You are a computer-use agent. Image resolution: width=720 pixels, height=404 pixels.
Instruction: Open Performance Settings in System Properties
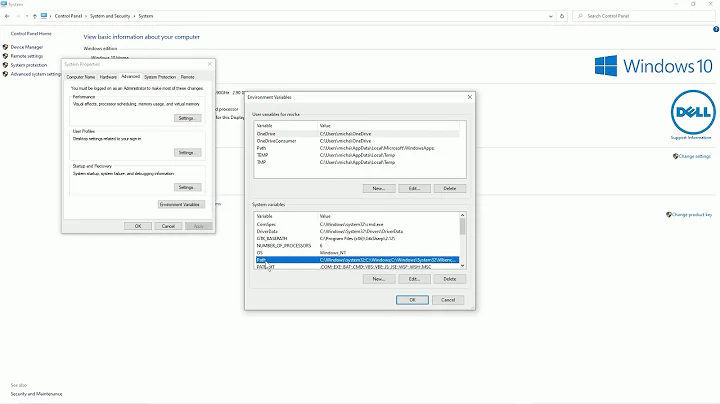187,118
